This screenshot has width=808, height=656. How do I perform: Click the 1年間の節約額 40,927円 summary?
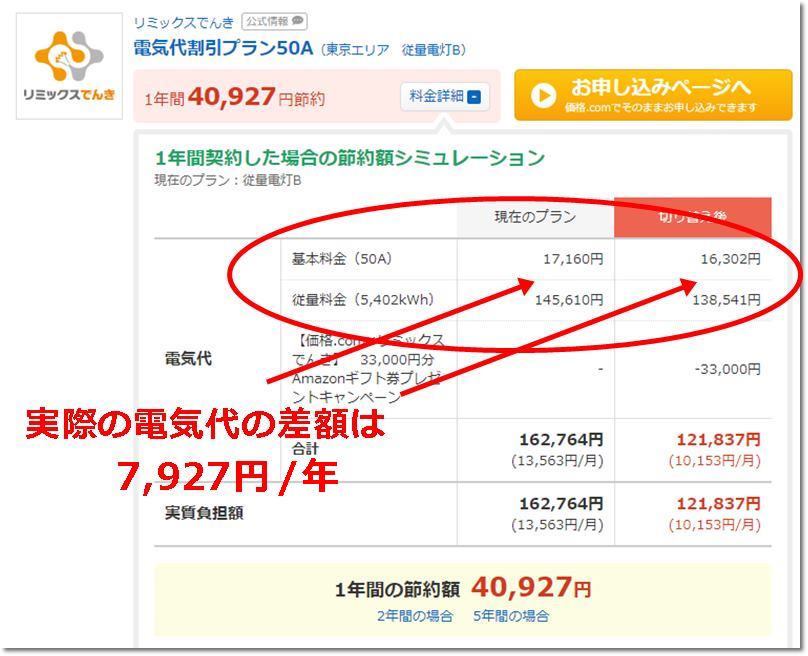click(x=463, y=588)
